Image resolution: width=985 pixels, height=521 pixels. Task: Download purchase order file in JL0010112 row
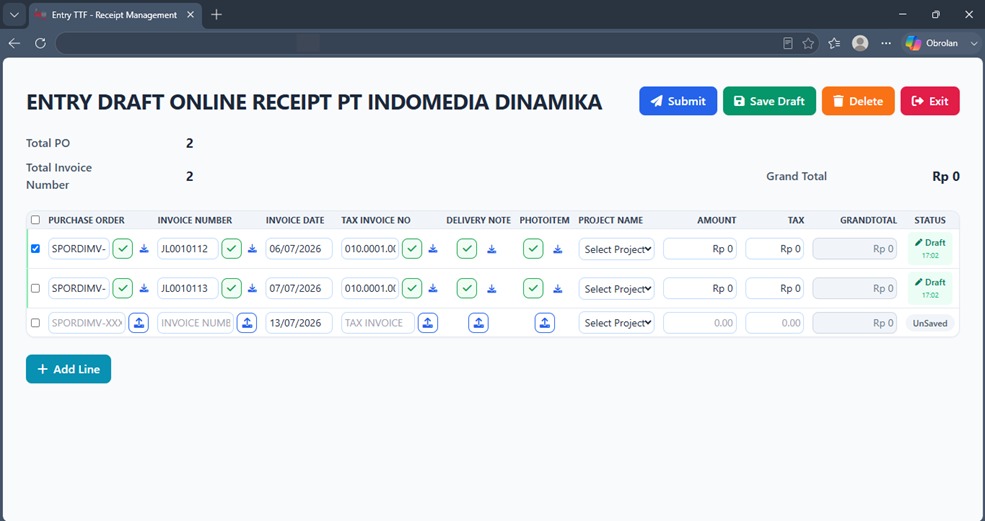[144, 249]
